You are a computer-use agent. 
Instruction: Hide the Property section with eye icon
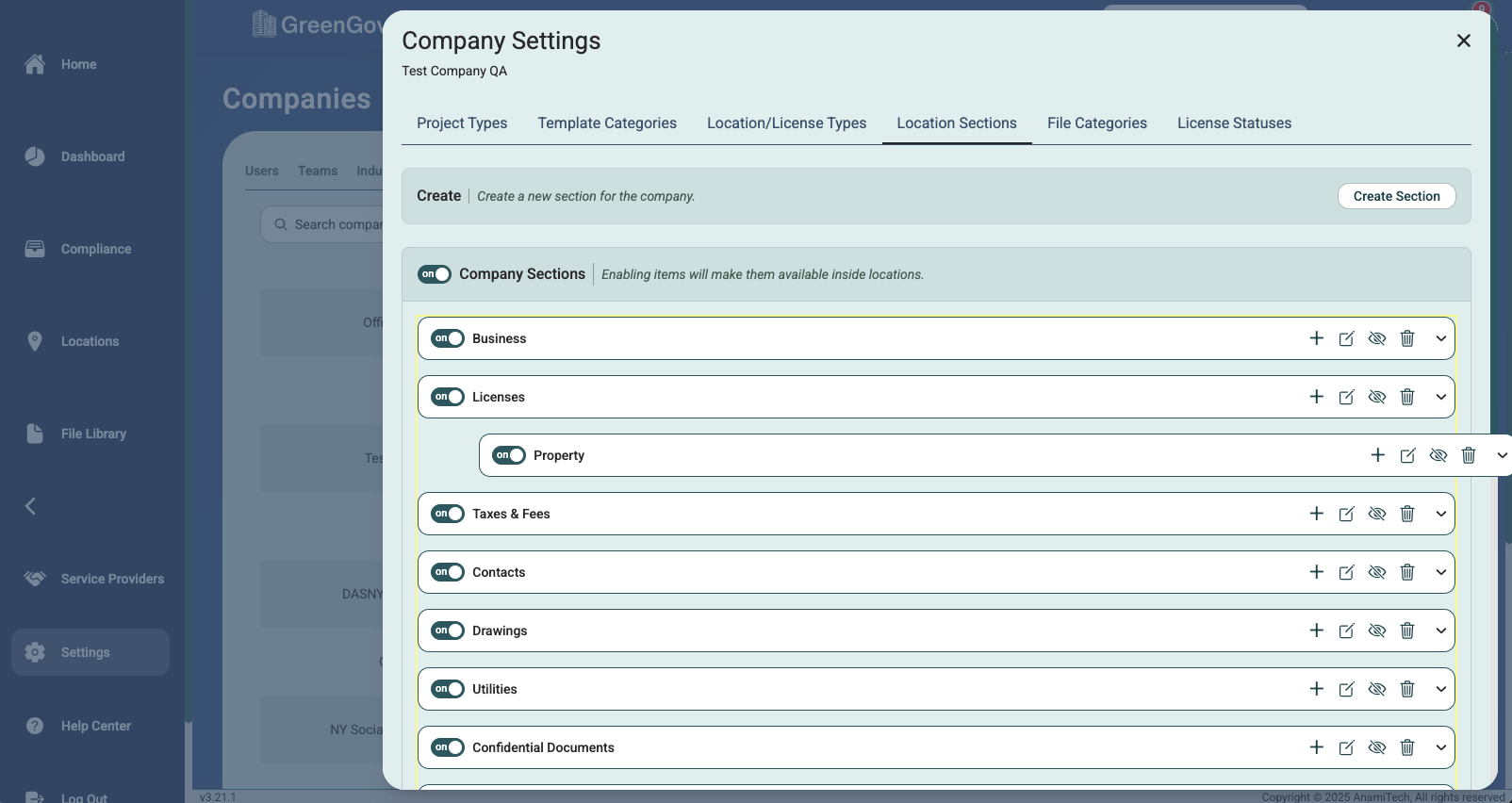[x=1438, y=455]
